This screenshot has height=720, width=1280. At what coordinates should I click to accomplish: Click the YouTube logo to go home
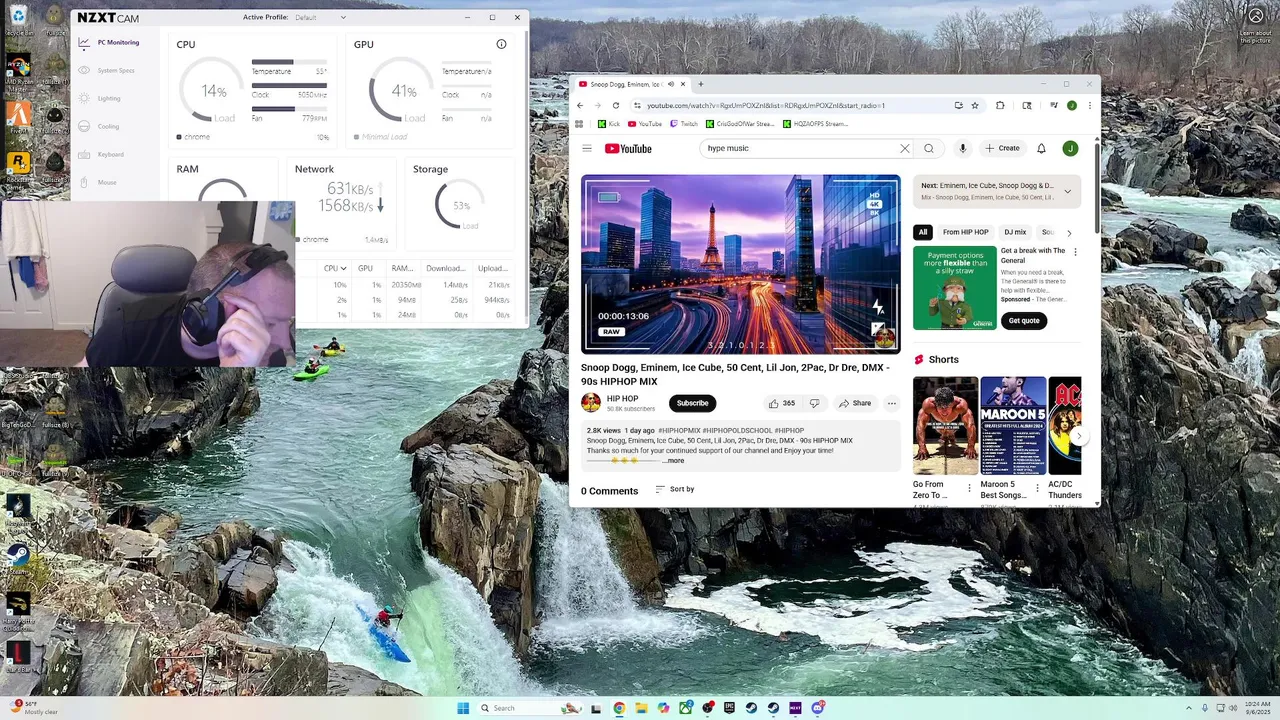pos(628,148)
